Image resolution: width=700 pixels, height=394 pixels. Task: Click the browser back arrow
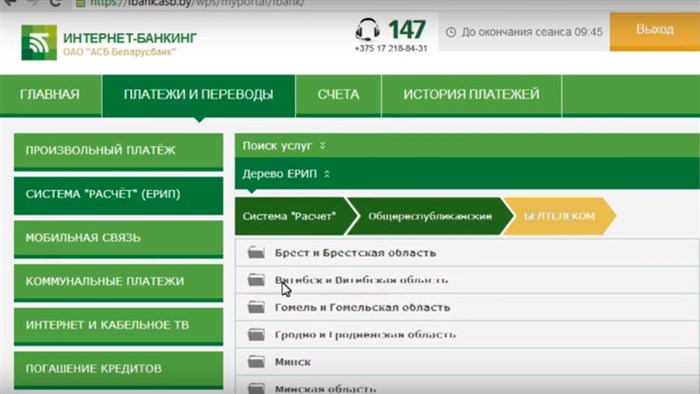(x=9, y=2)
